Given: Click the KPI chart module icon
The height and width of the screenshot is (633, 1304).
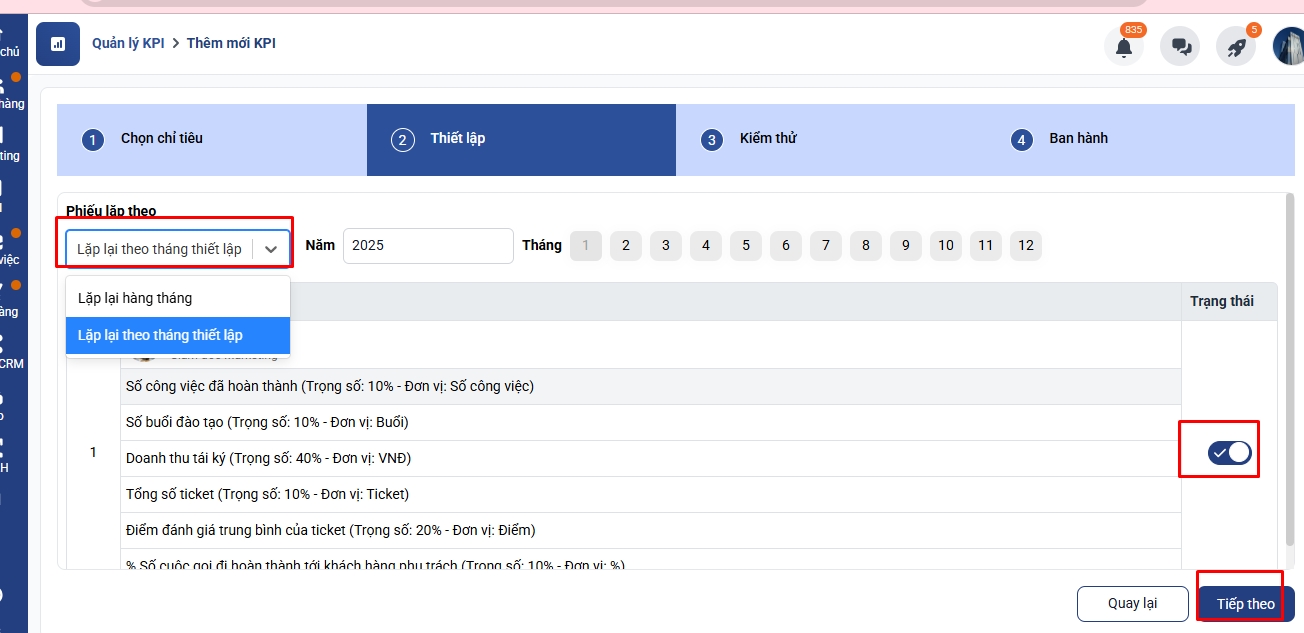Looking at the screenshot, I should click(58, 44).
